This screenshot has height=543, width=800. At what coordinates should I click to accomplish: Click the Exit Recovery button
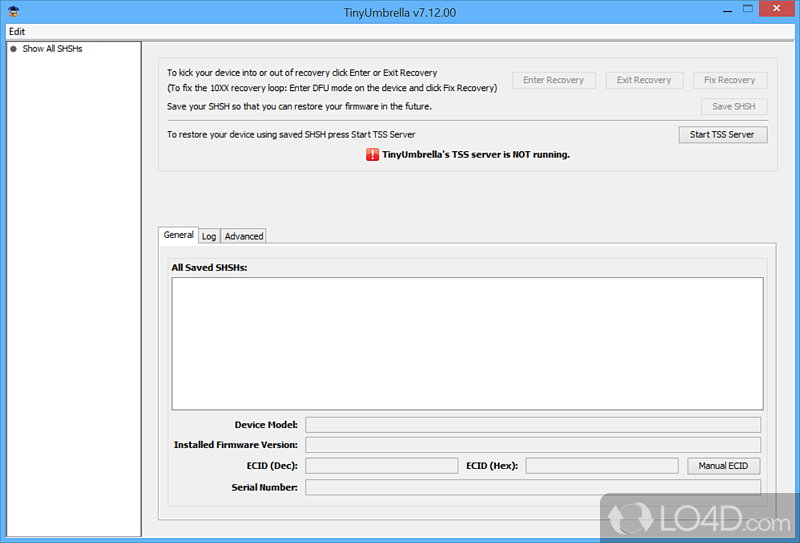click(644, 80)
